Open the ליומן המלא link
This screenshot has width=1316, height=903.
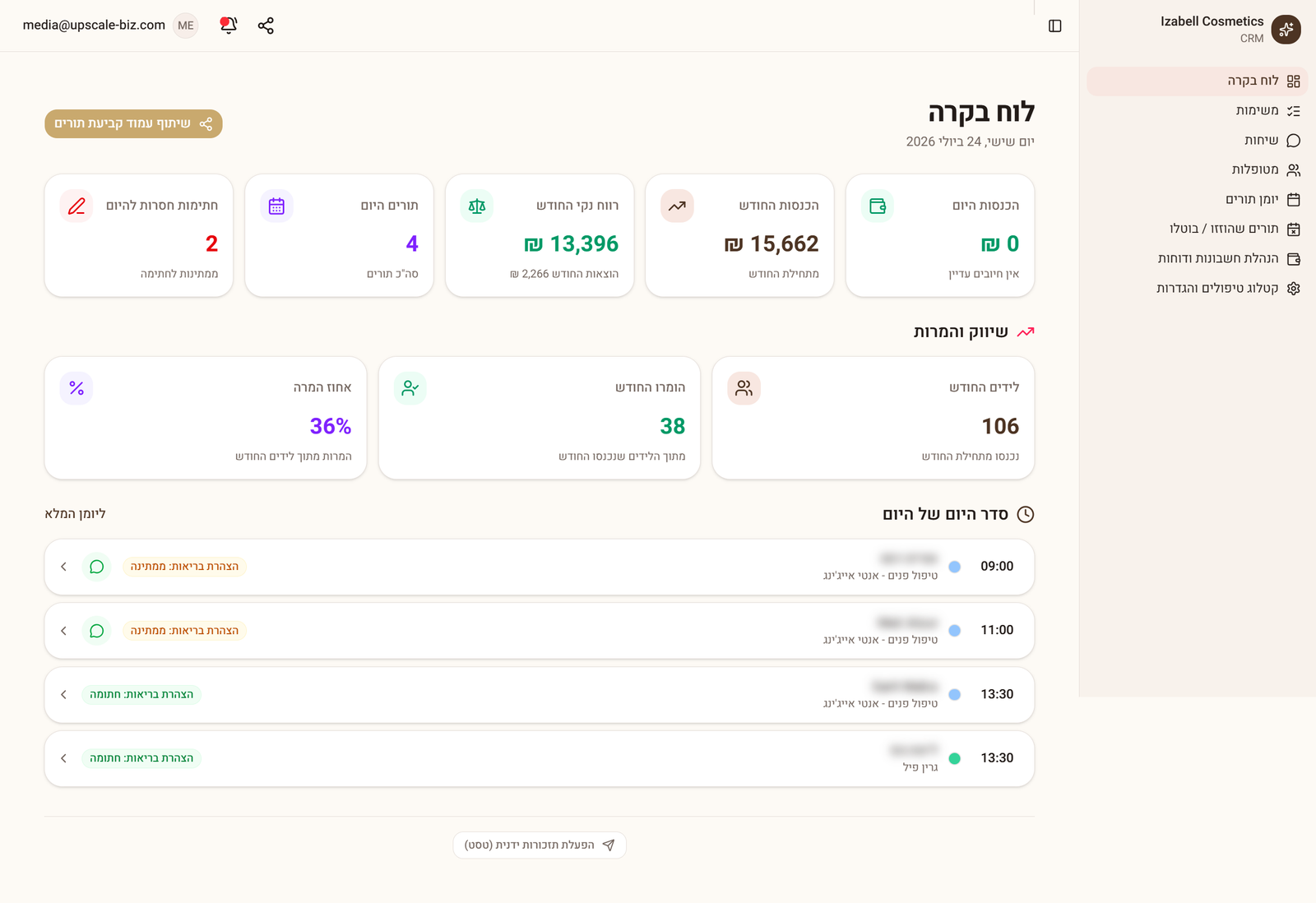[x=75, y=514]
